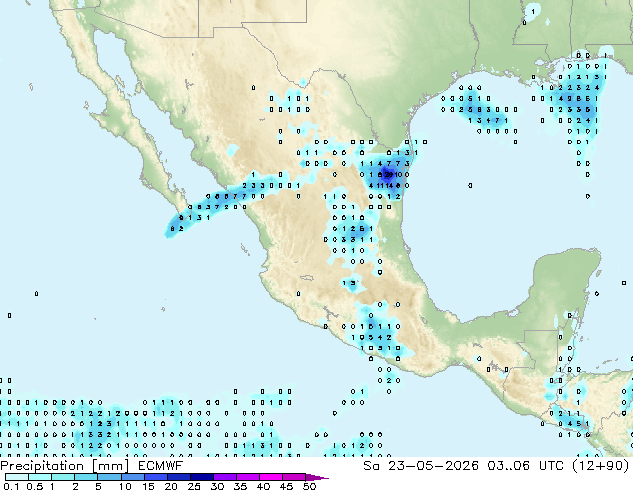Pick the 40–45 mm magenta legend swatch

(x=271, y=477)
